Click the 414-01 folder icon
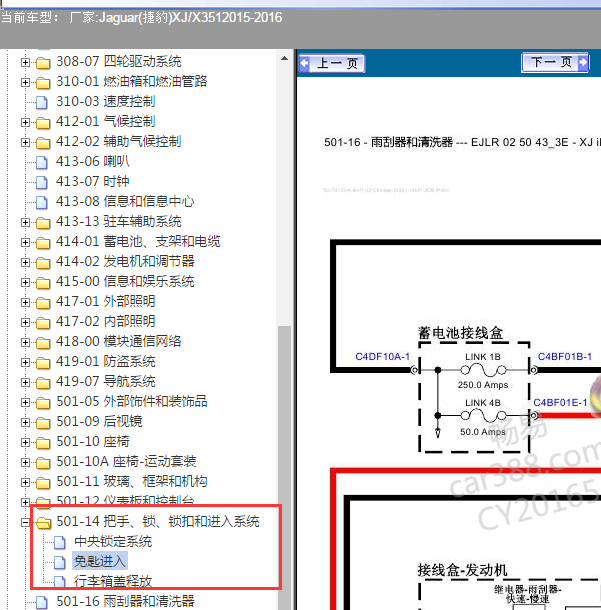 (43, 243)
